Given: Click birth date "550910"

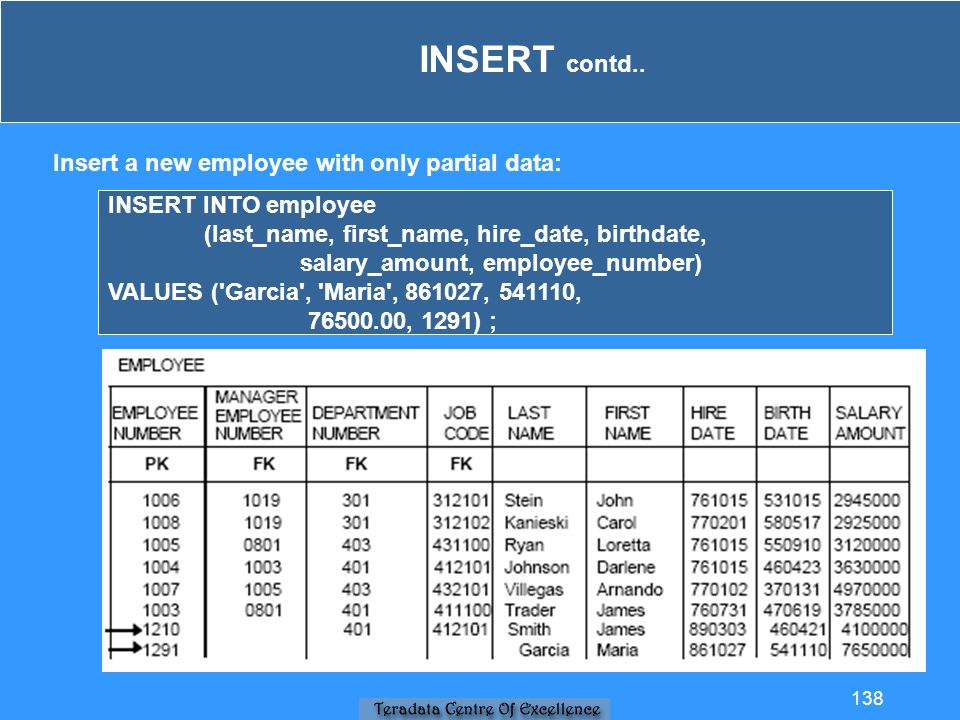Looking at the screenshot, I should click(792, 545).
